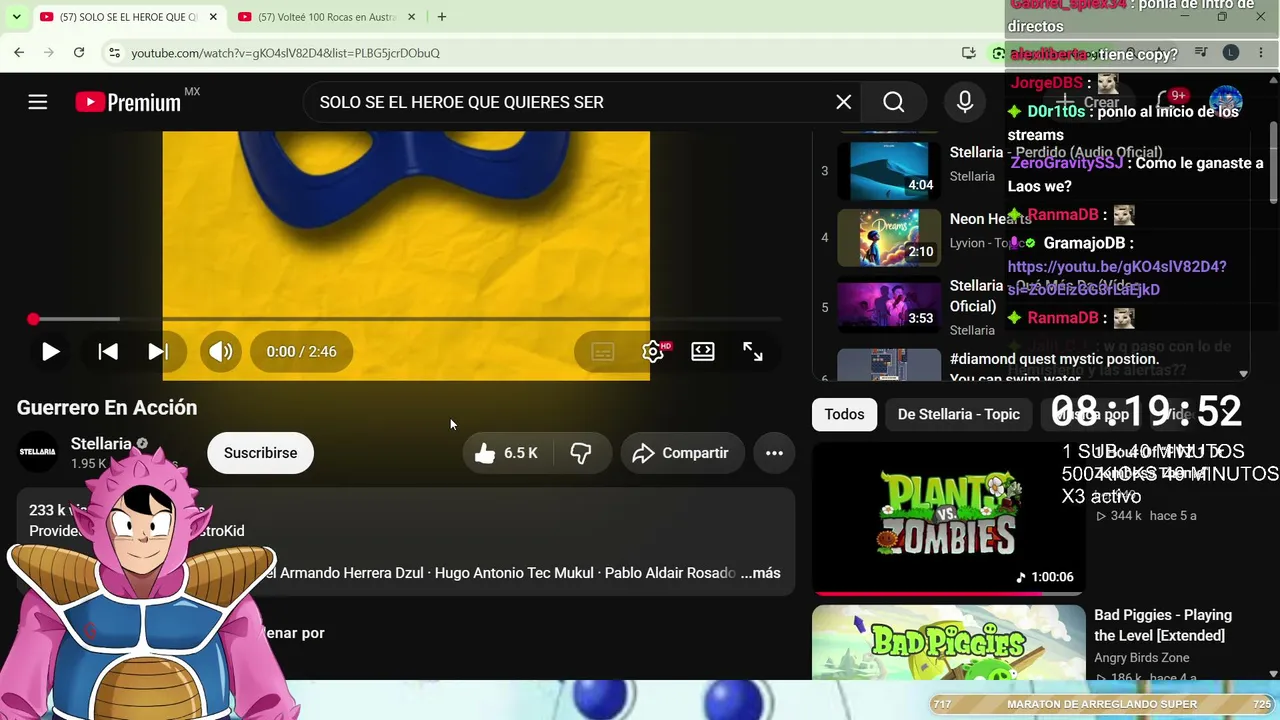This screenshot has width=1280, height=720.
Task: Open the Stellaria channel name link
Action: 101,443
